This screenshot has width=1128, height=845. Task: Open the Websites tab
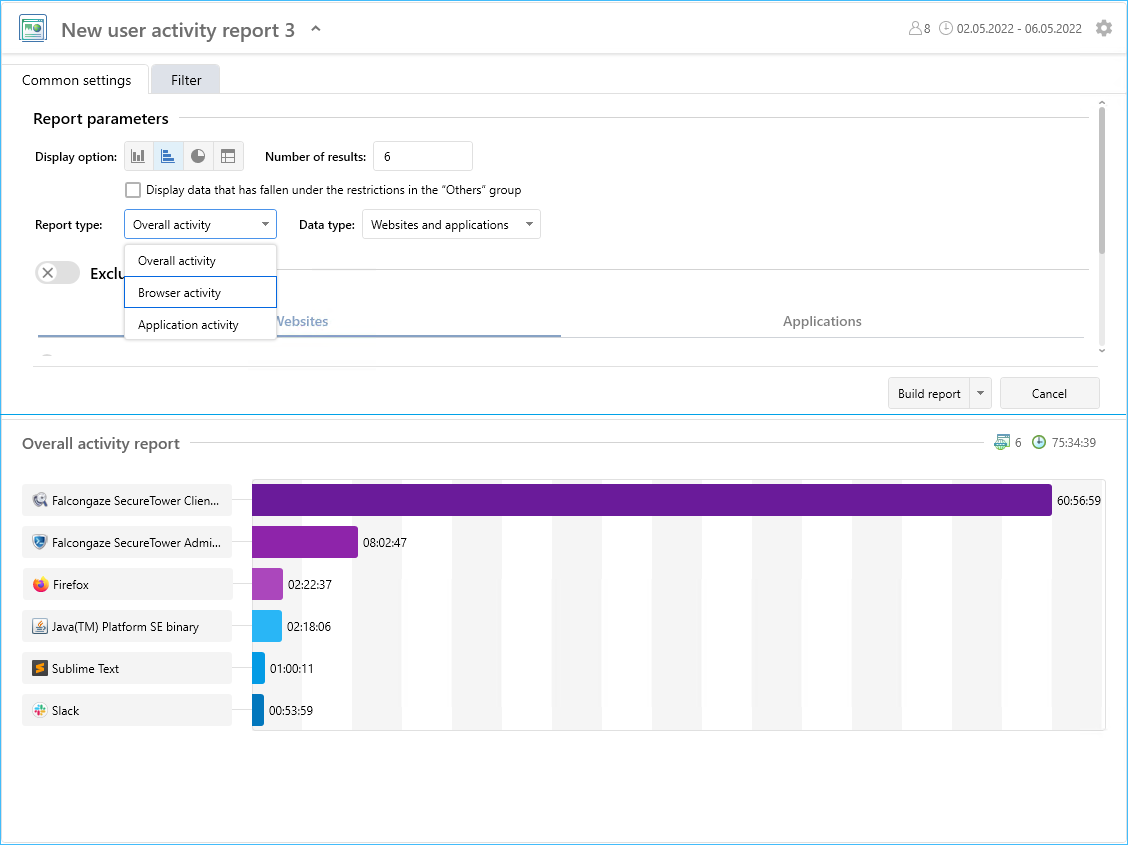click(302, 321)
